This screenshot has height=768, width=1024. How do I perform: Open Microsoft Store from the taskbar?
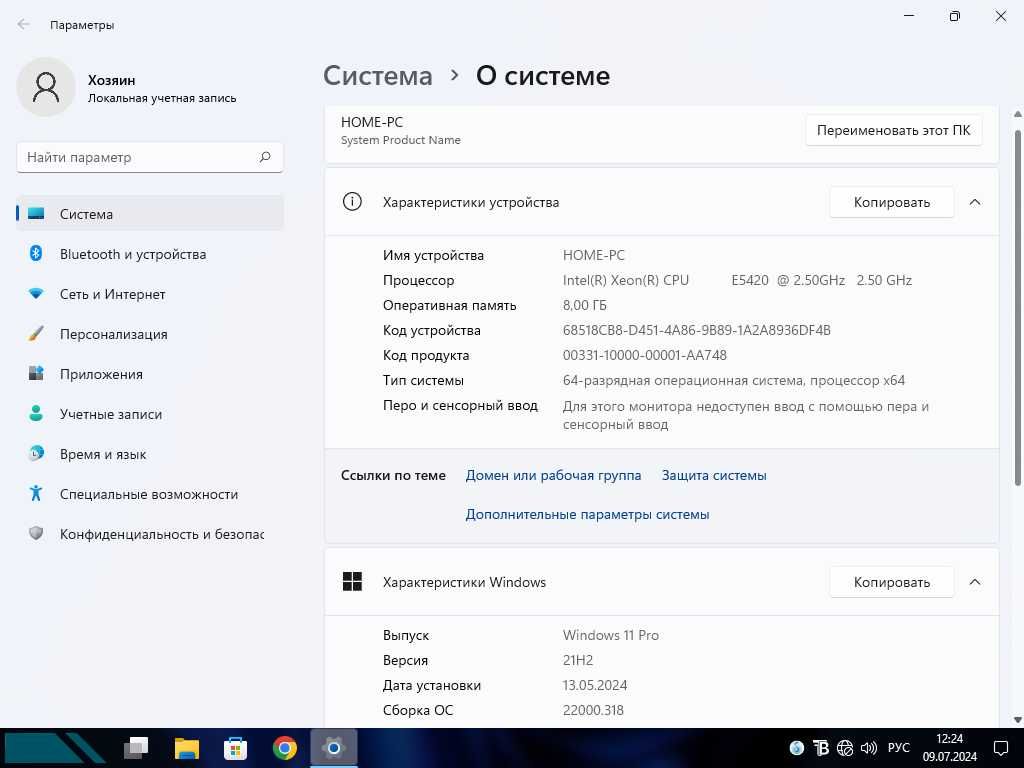(235, 748)
